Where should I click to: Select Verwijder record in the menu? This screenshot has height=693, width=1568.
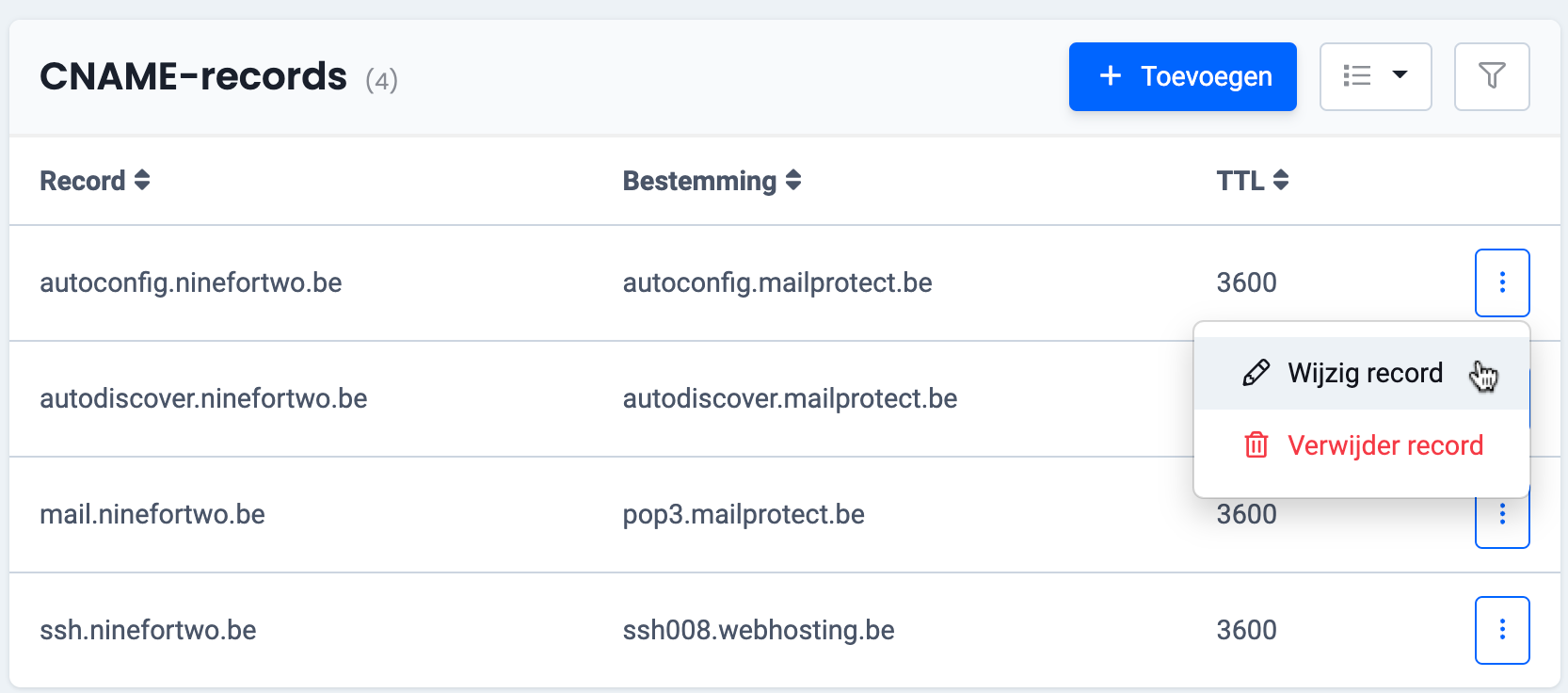coord(1384,445)
